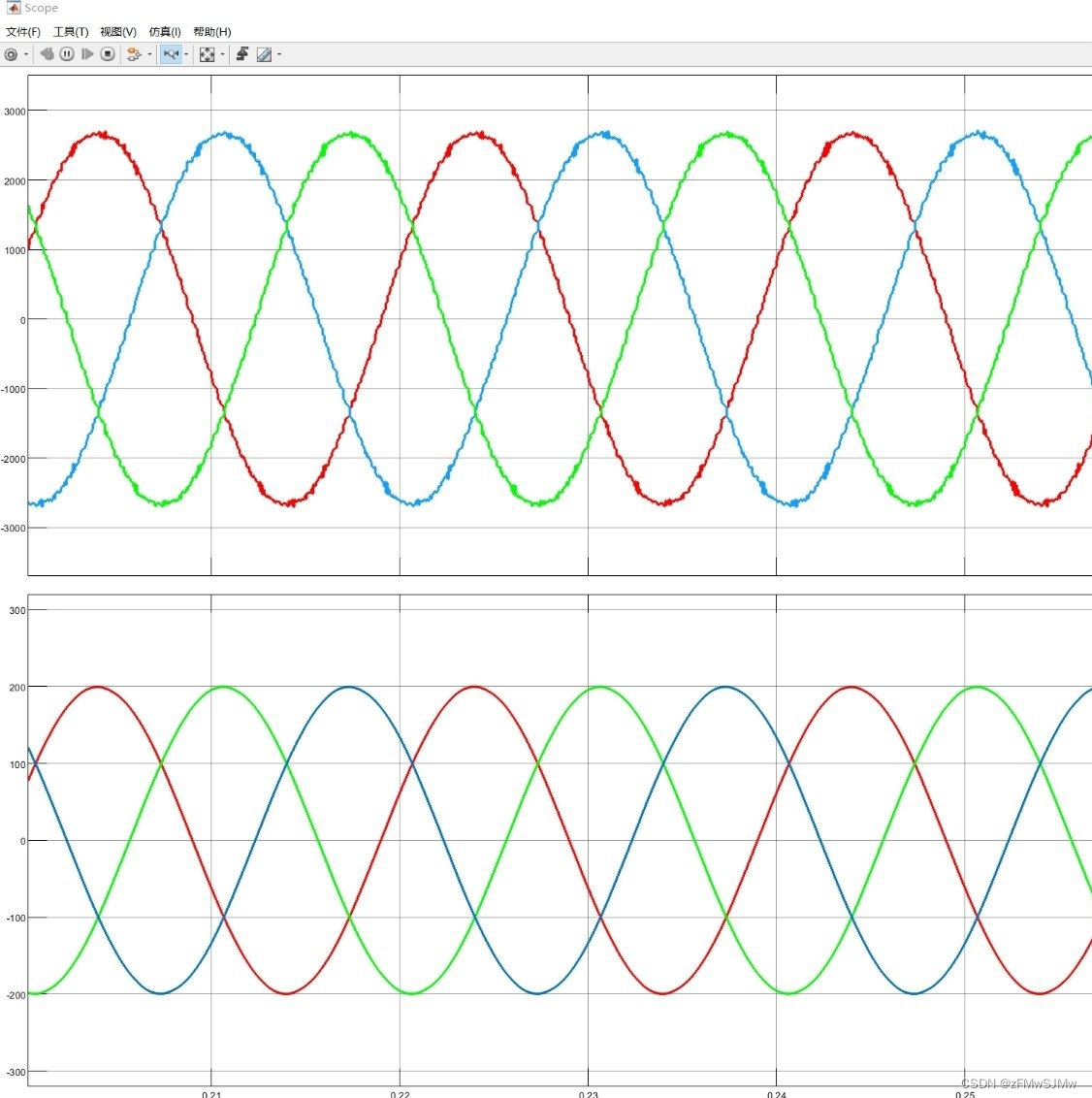Open the scope configuration properties gear
Viewport: 1092px width, 1098px height.
tap(12, 54)
